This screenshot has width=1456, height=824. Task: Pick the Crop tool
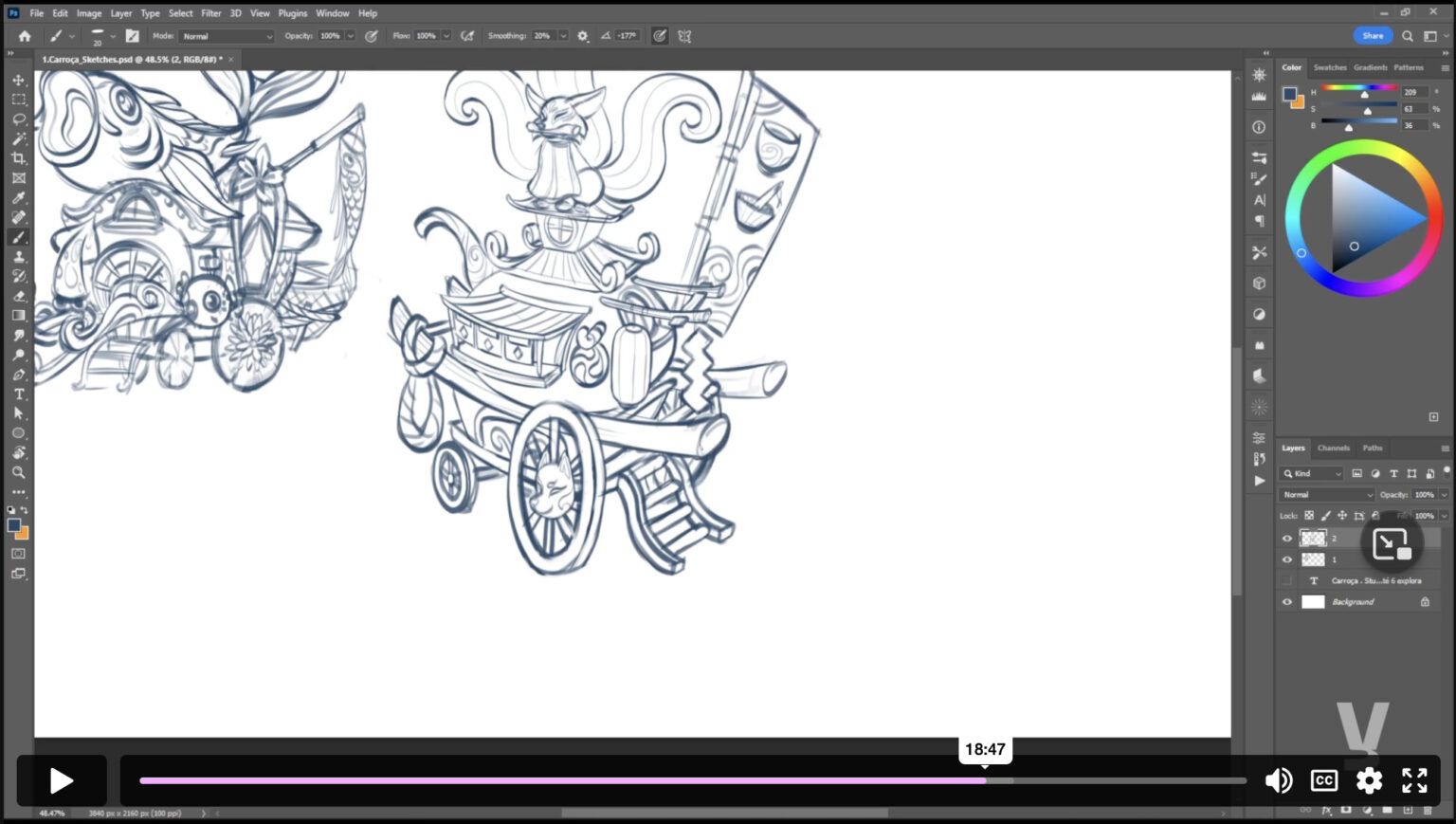point(18,158)
